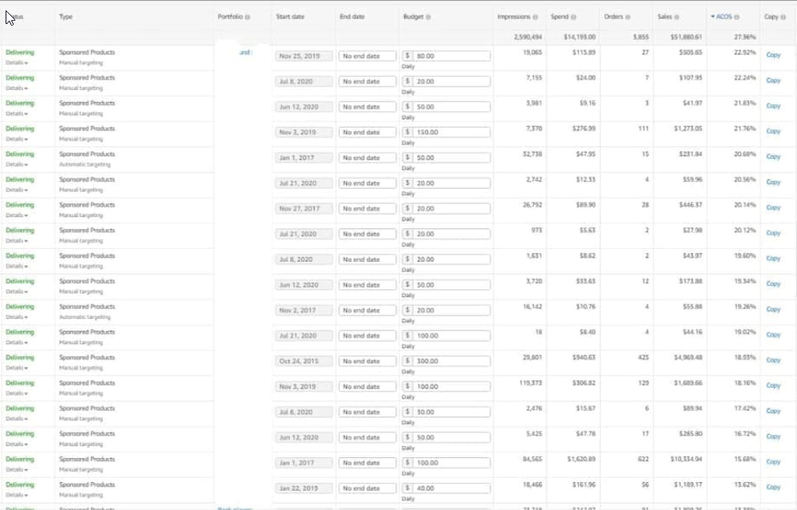This screenshot has width=797, height=510.
Task: Click the Impressions column header
Action: pyautogui.click(x=514, y=17)
